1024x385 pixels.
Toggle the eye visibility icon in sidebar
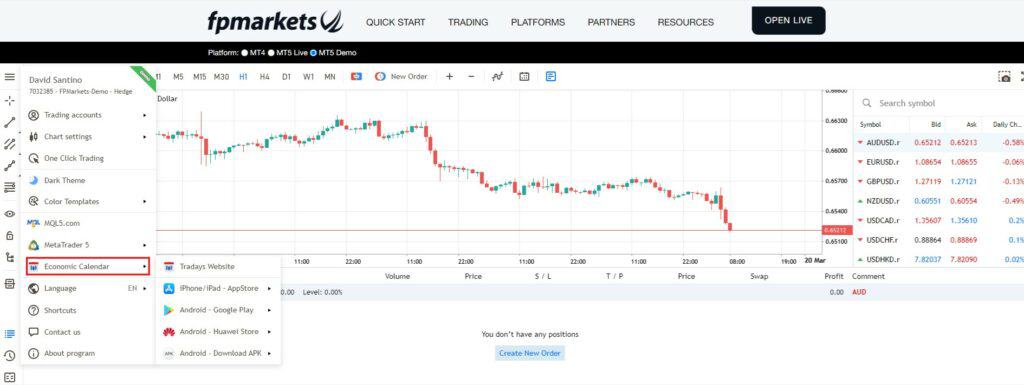pyautogui.click(x=9, y=213)
